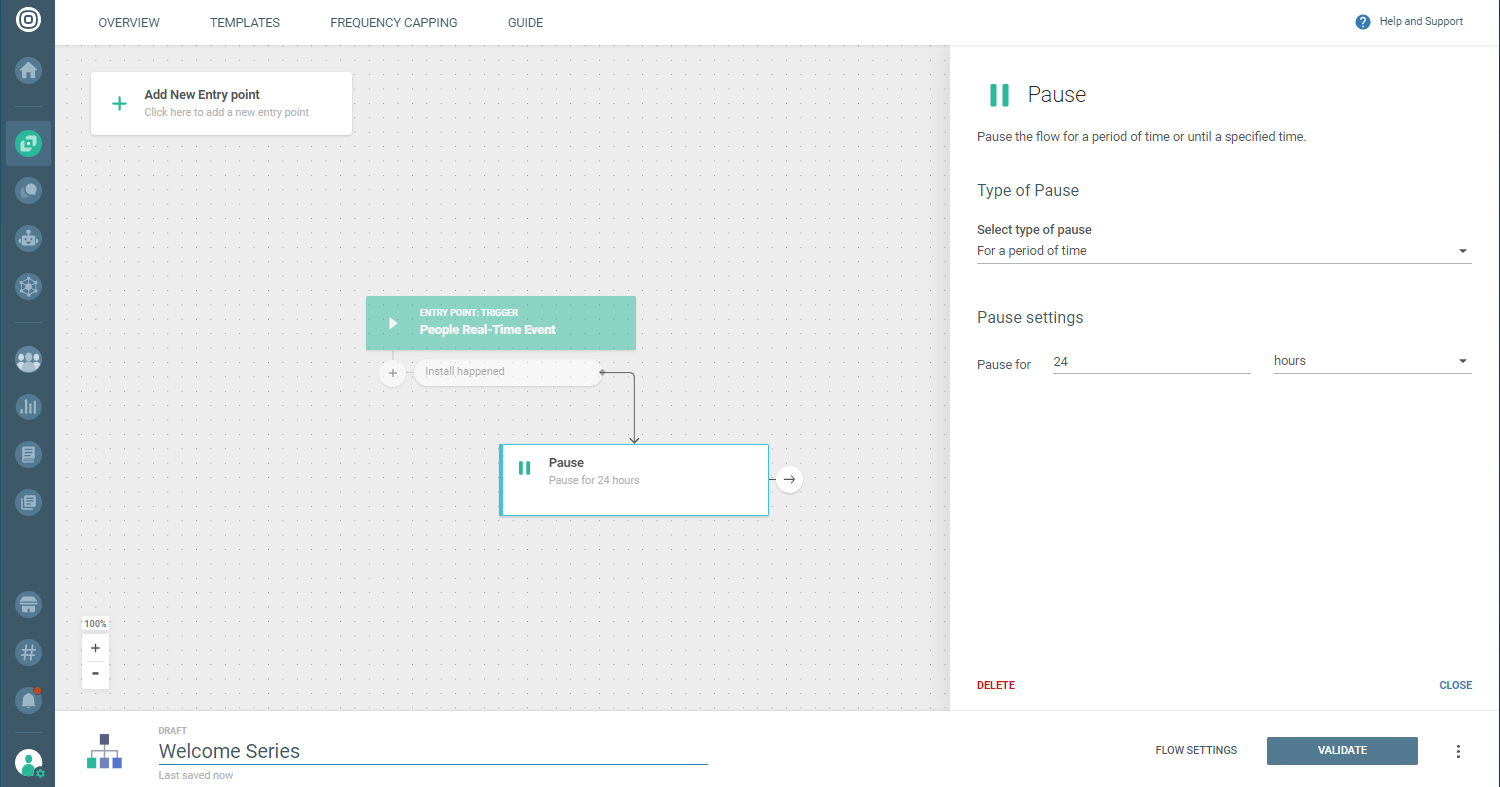Open the People audience sidebar icon

click(x=28, y=360)
